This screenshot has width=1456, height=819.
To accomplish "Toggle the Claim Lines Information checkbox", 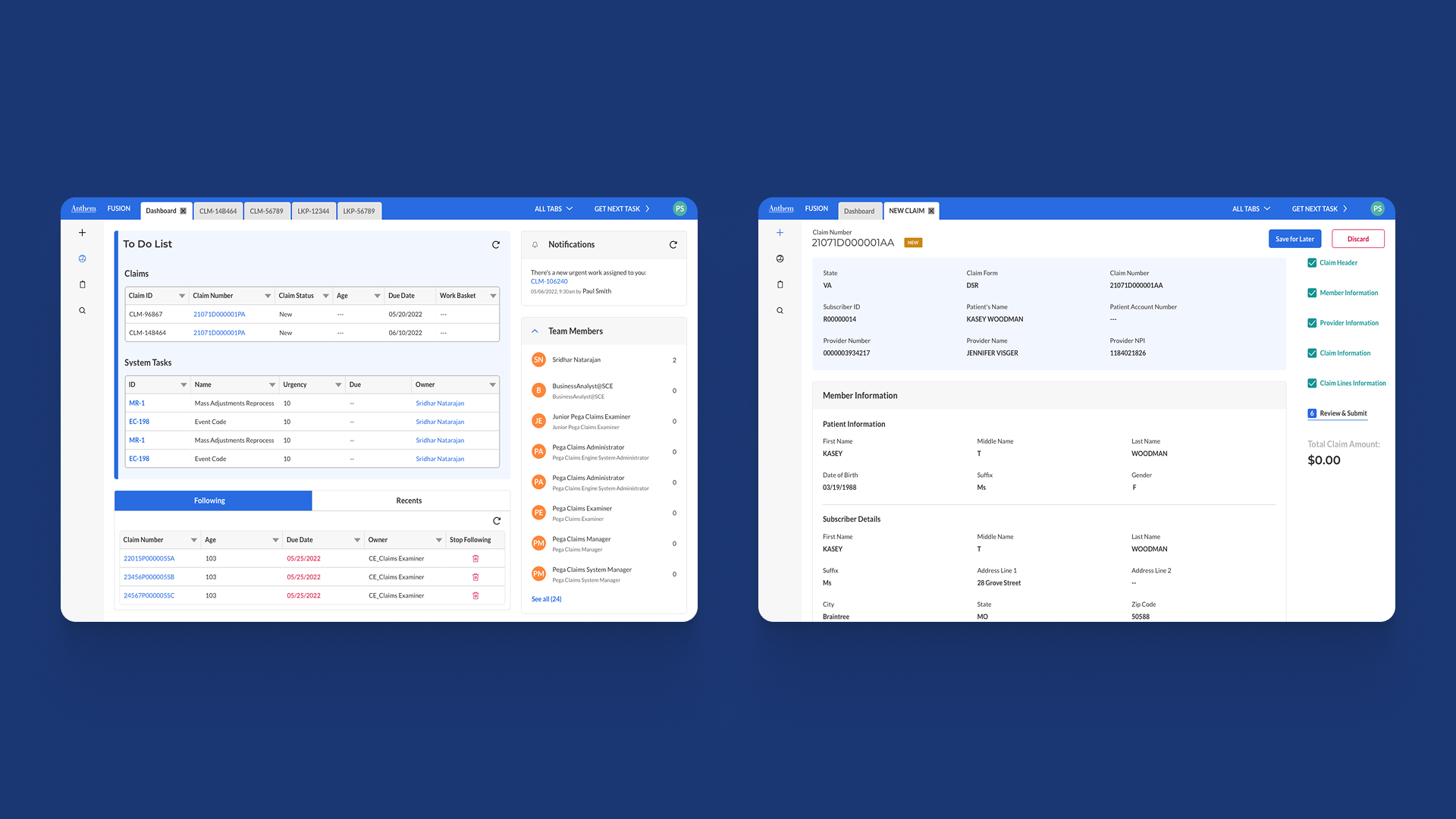I will click(1312, 384).
